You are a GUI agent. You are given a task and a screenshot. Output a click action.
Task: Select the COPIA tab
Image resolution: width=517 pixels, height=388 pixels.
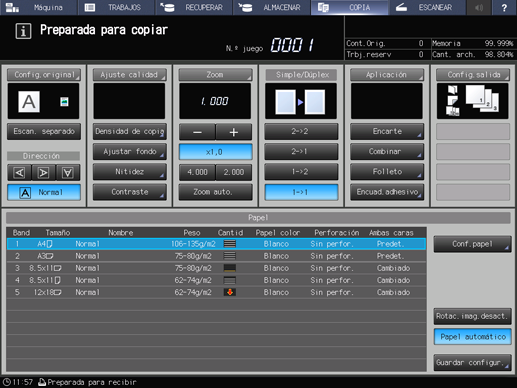tap(349, 7)
